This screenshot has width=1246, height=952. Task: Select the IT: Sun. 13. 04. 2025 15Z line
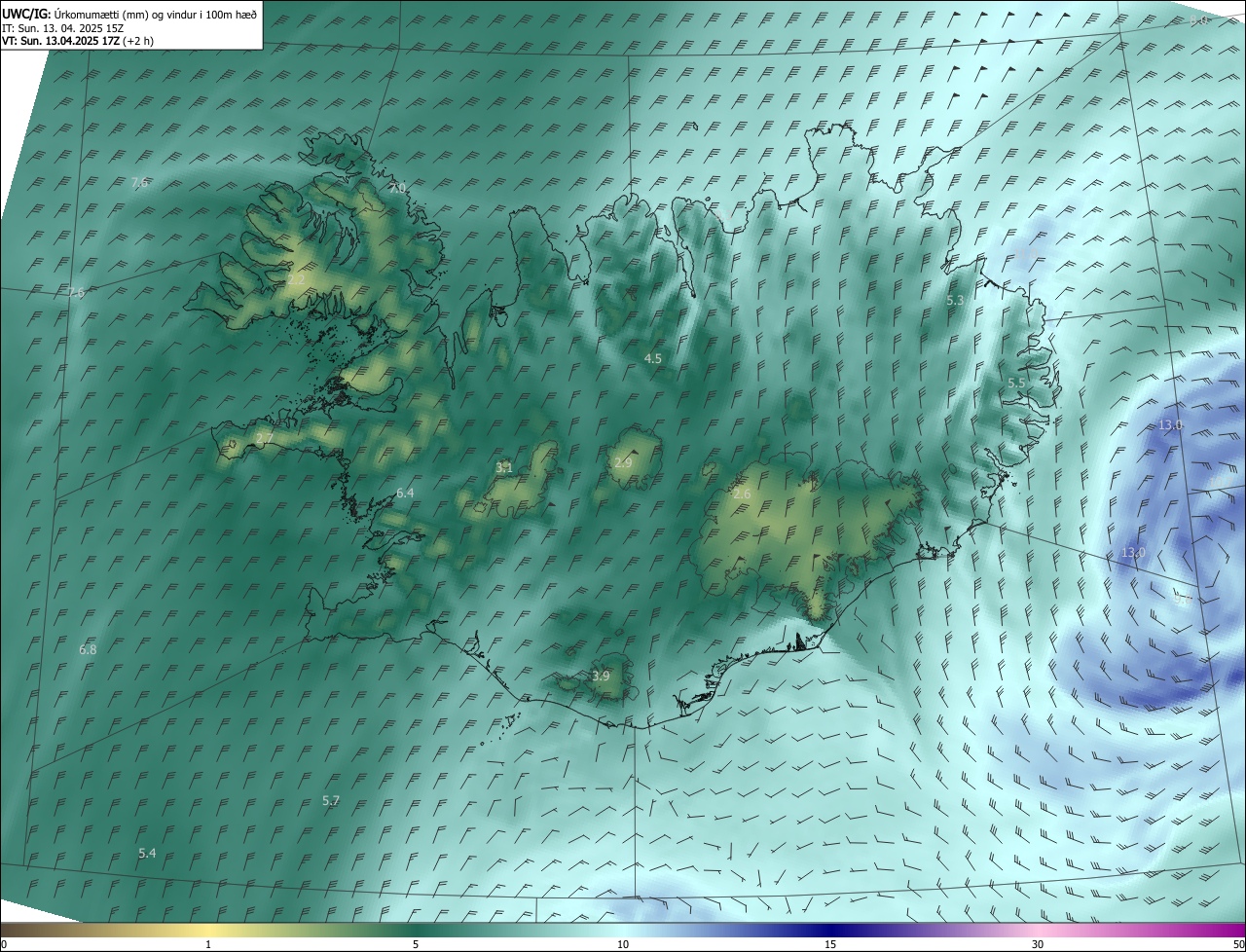click(x=62, y=27)
